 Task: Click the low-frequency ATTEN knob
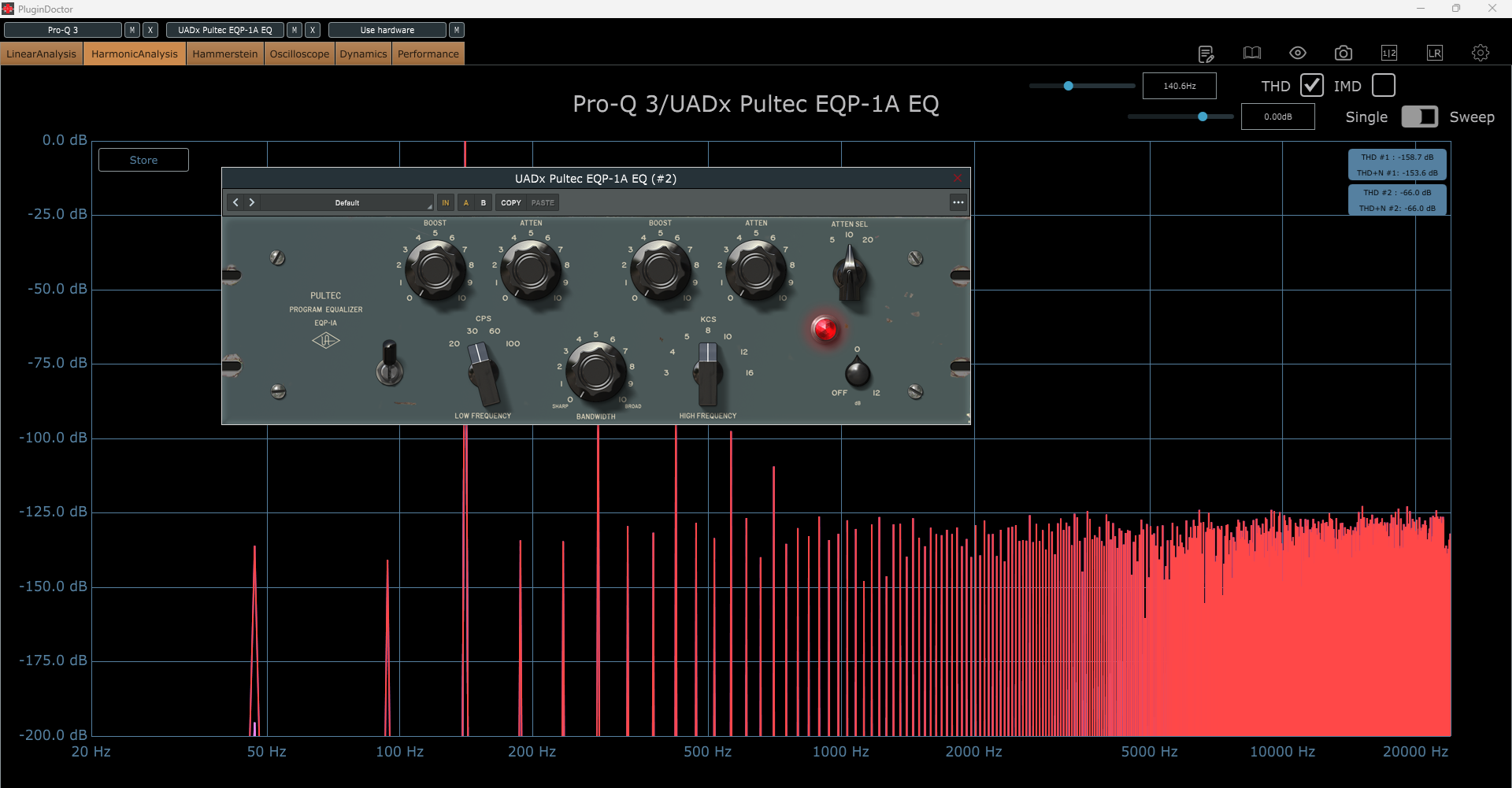click(531, 270)
